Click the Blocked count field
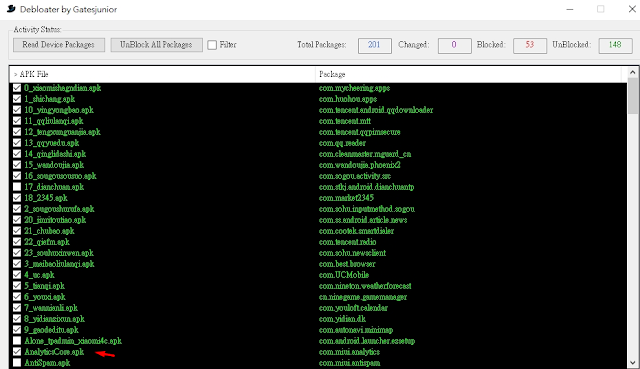Viewport: 640px width, 369px height. click(530, 45)
